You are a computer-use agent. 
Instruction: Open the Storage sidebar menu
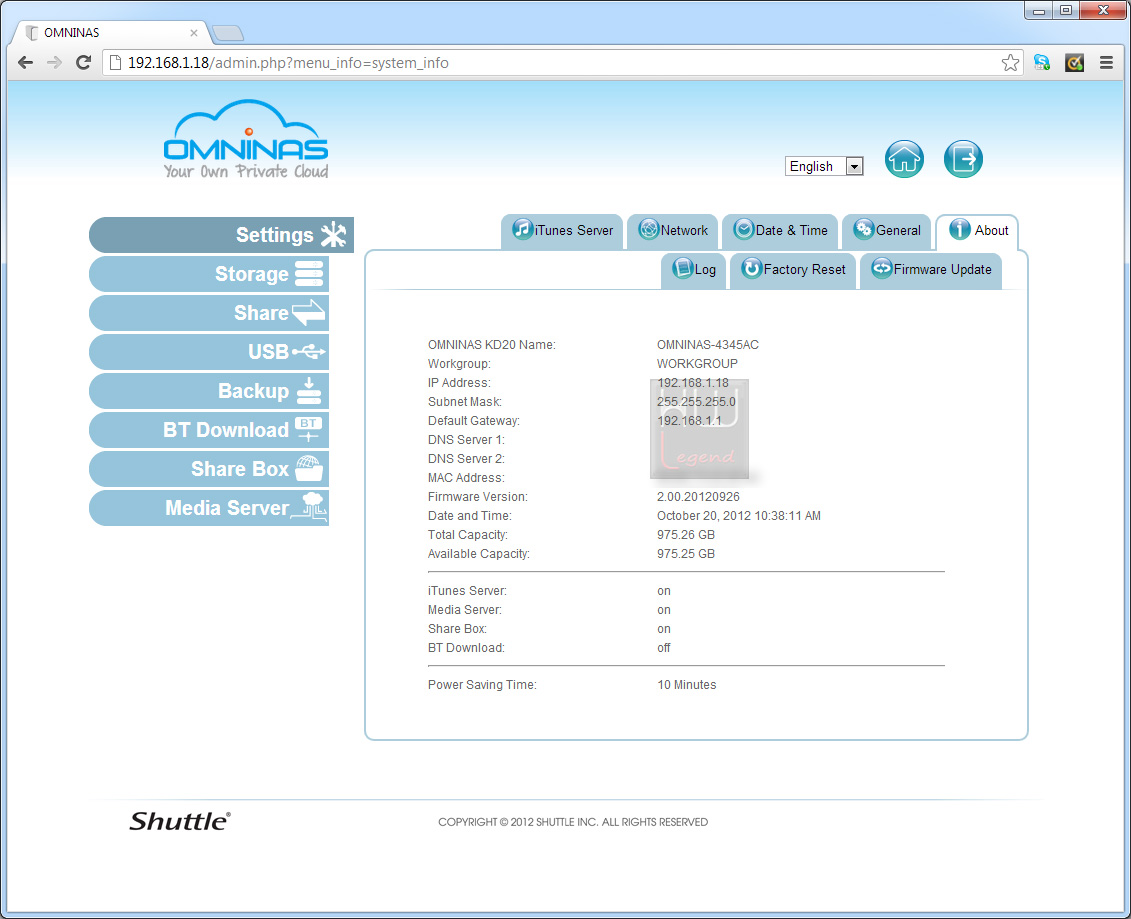click(208, 274)
